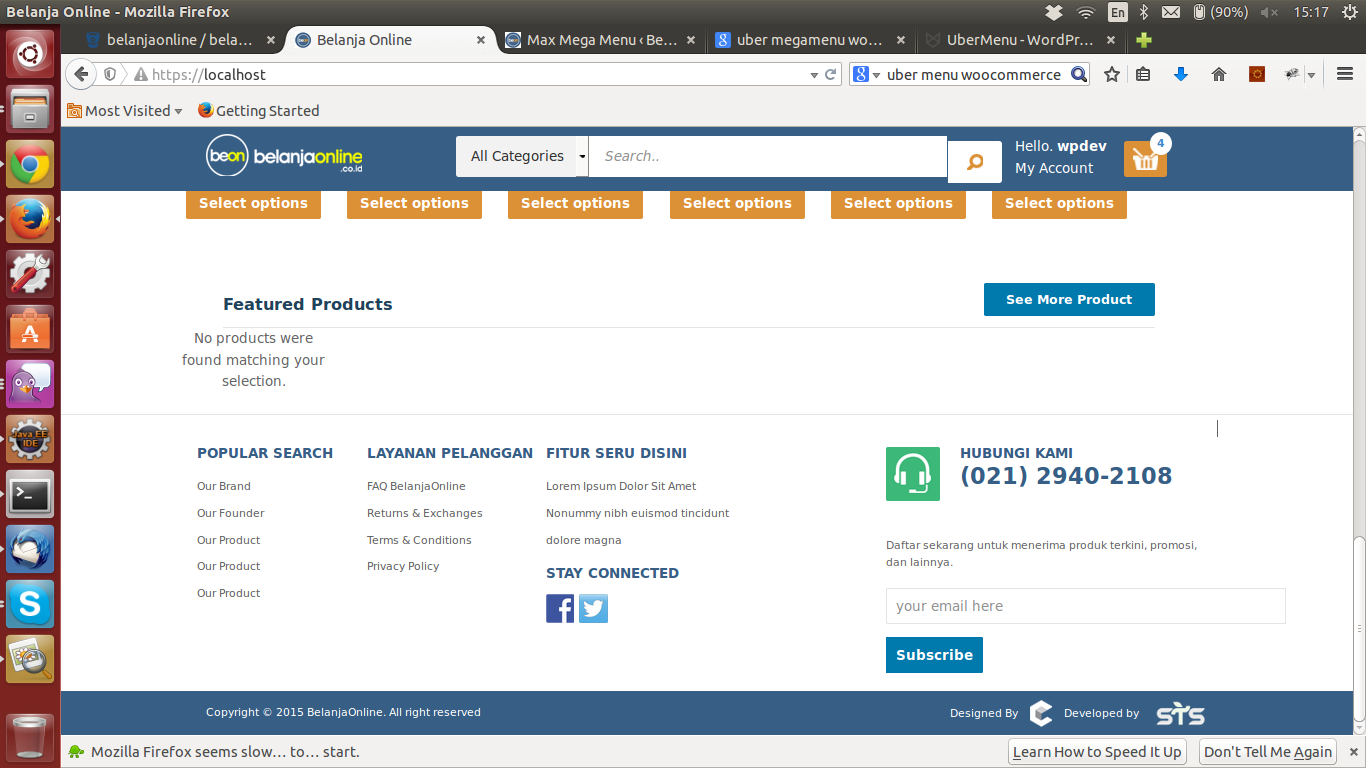This screenshot has height=768, width=1366.
Task: Open the downloads arrow icon
Action: pyautogui.click(x=1181, y=74)
